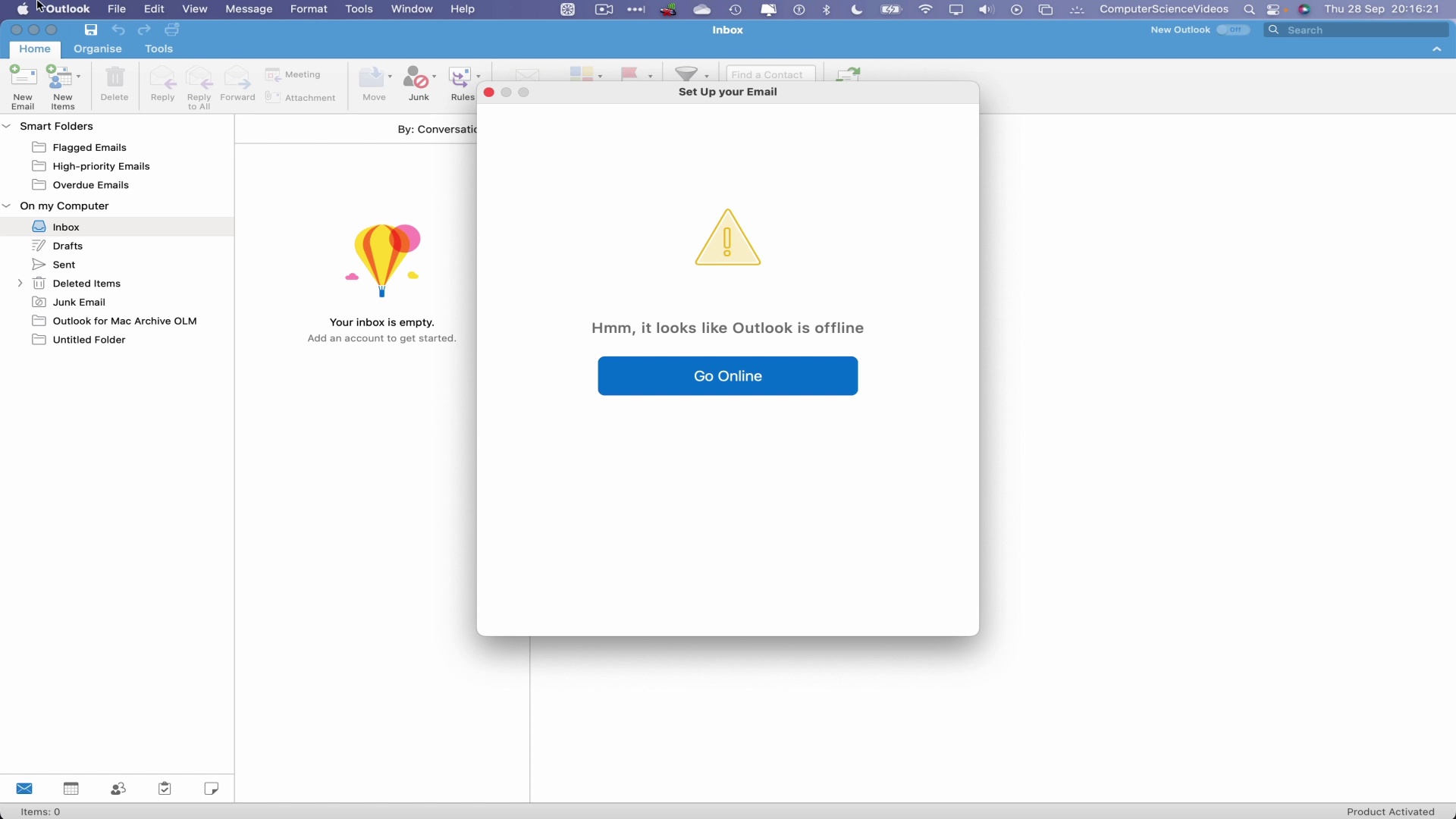The height and width of the screenshot is (819, 1456).
Task: Switch to the Calendar view icon
Action: tap(71, 789)
